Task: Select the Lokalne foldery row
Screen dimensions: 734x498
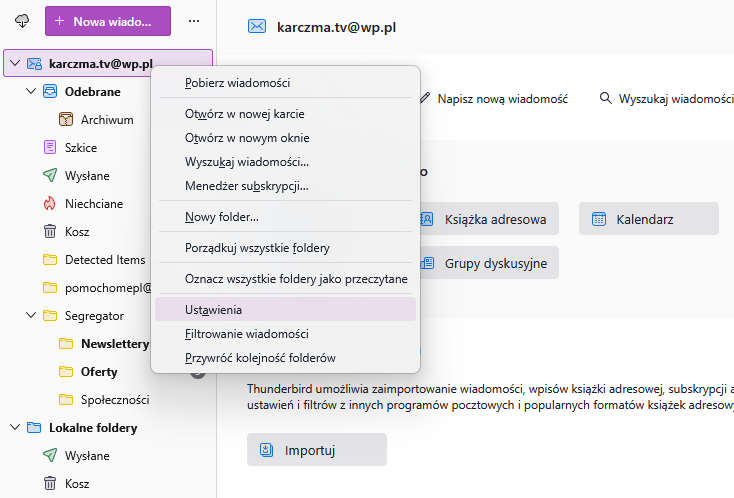Action: [108, 427]
